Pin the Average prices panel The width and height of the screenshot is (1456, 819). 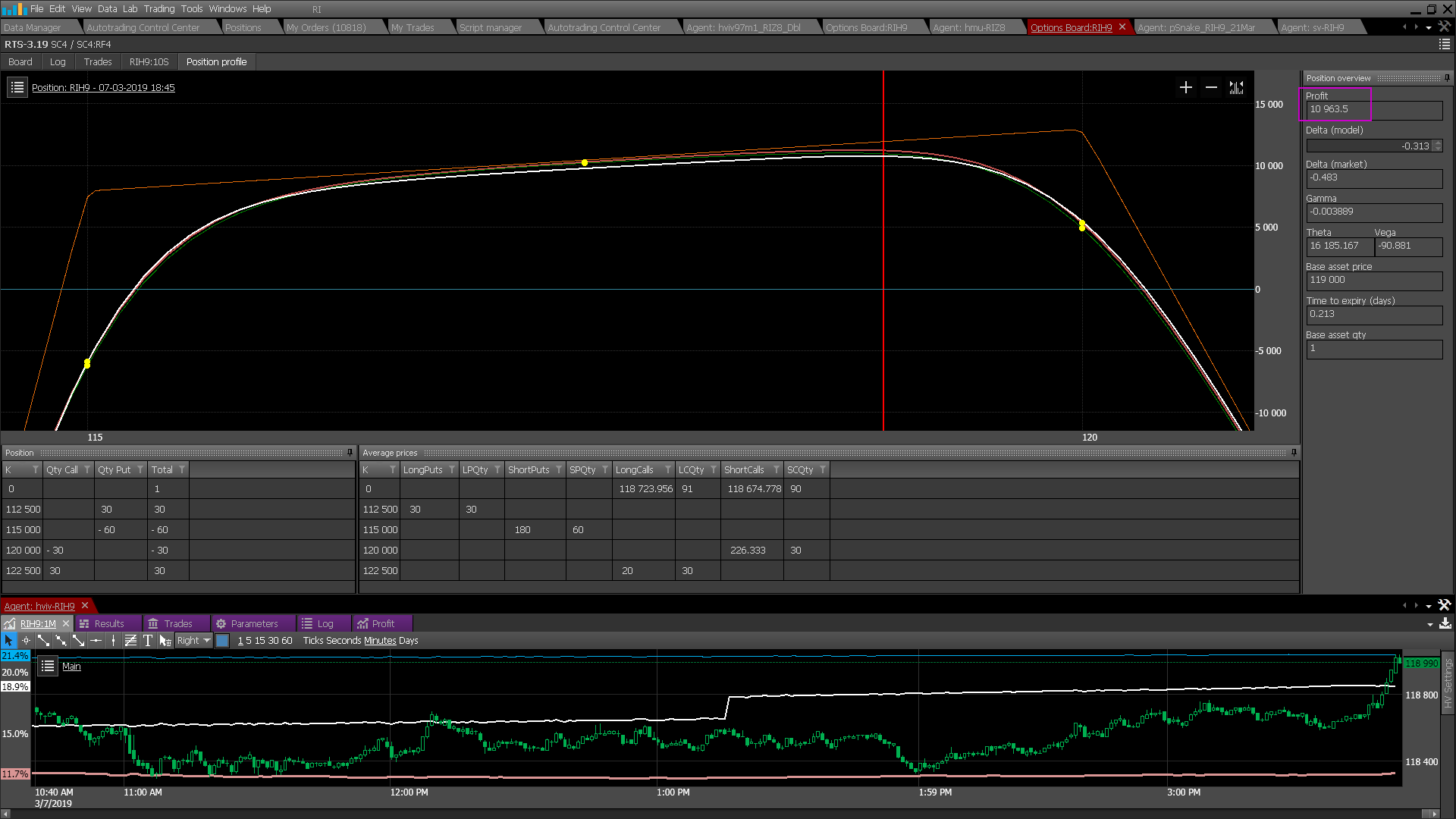pyautogui.click(x=1294, y=453)
